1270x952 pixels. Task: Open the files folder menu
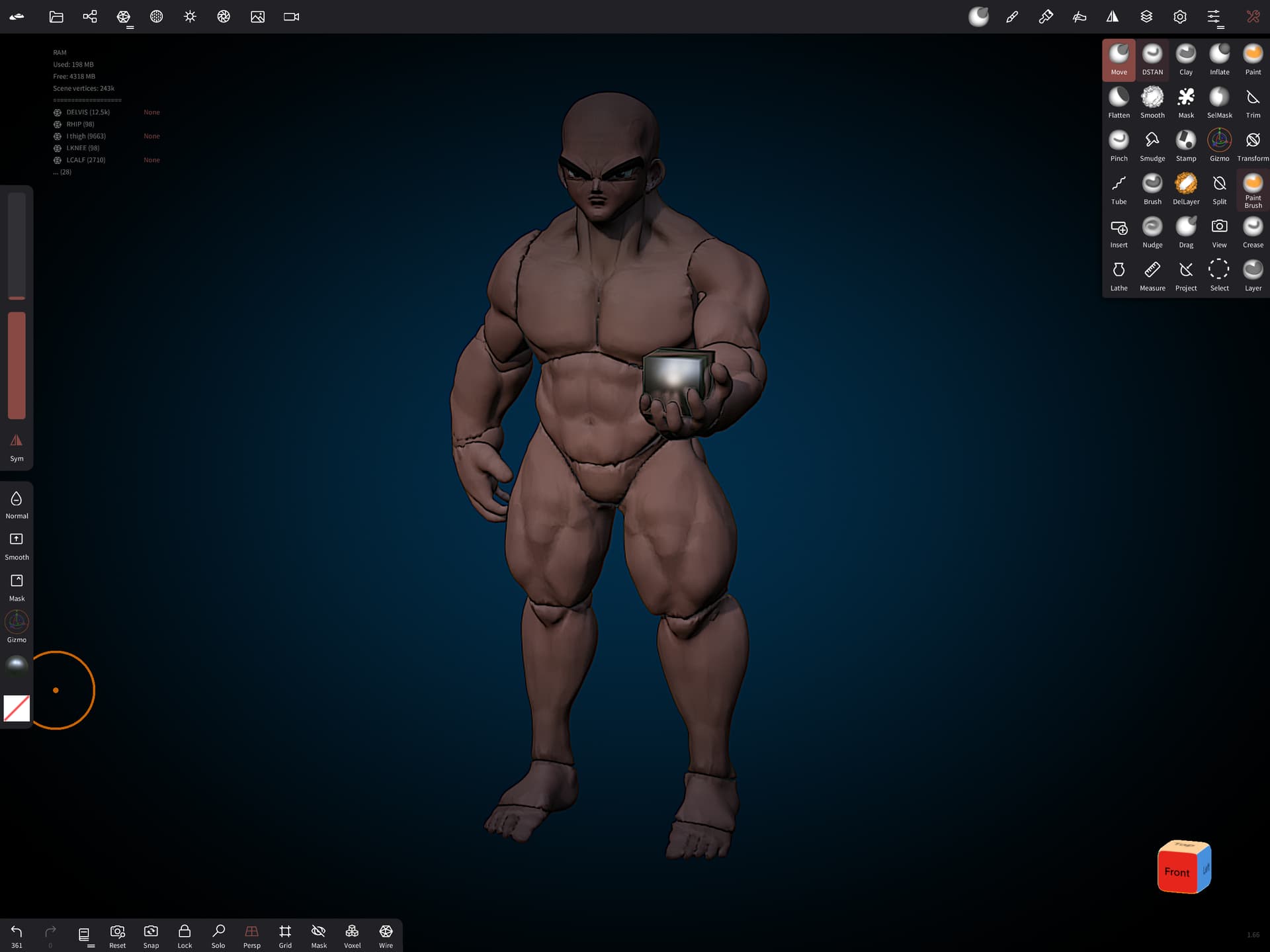pos(56,17)
